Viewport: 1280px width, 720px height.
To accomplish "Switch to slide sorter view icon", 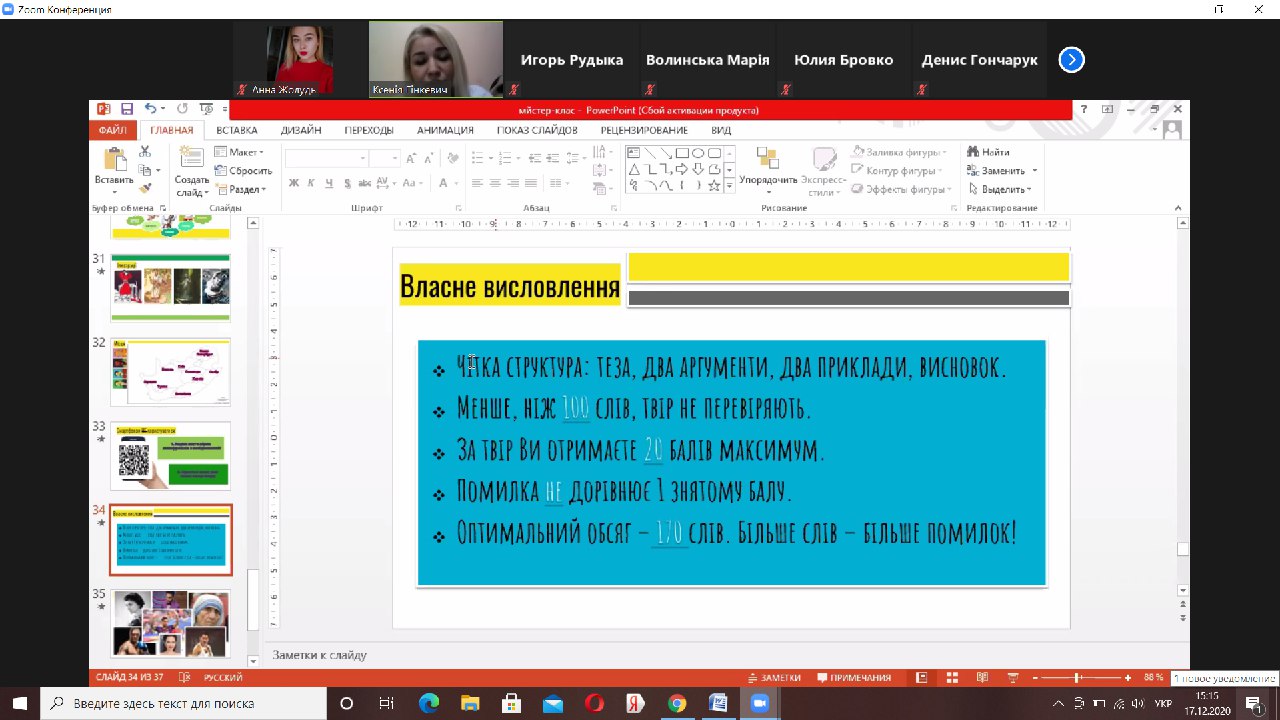I will pyautogui.click(x=953, y=677).
